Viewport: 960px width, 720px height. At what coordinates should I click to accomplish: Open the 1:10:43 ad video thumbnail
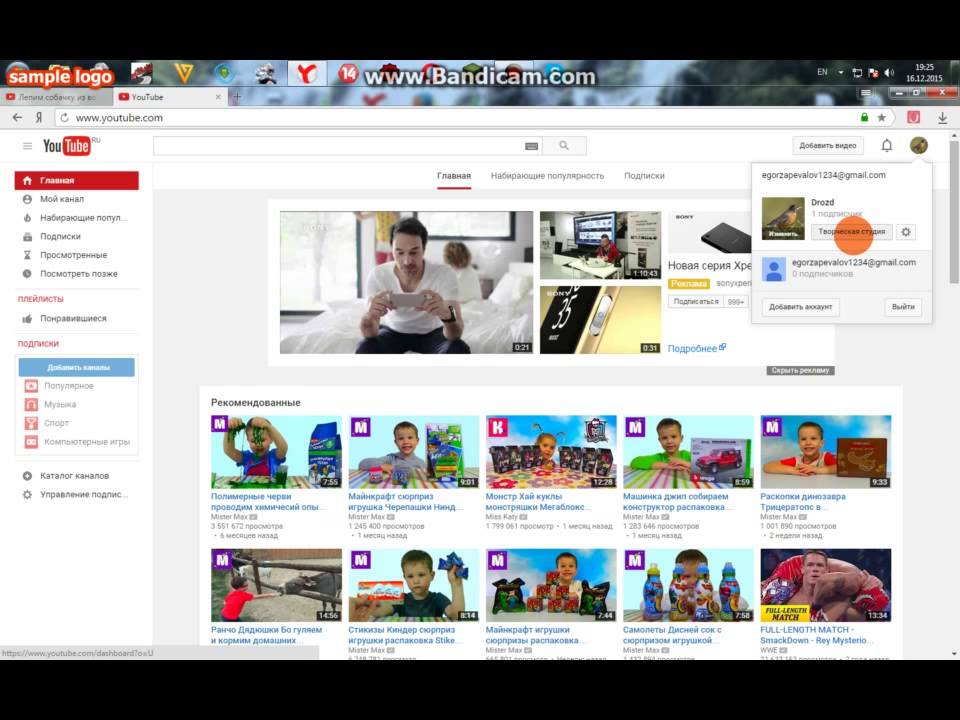pos(600,246)
